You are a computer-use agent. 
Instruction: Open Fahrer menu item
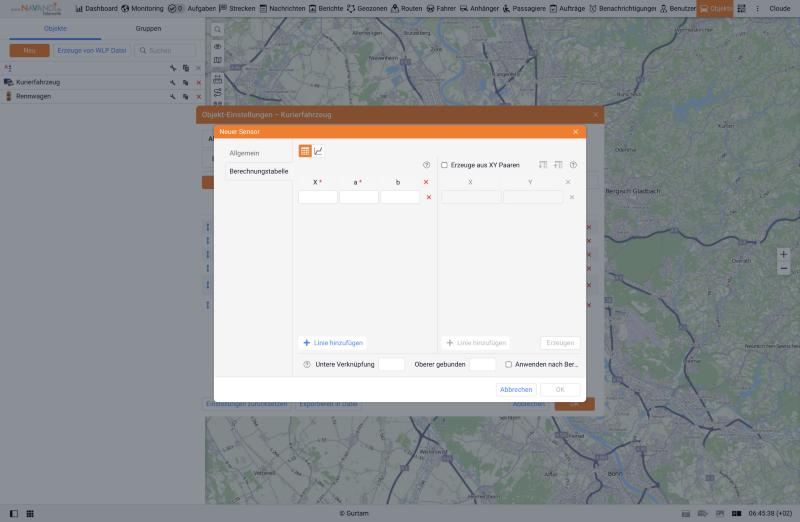[441, 9]
